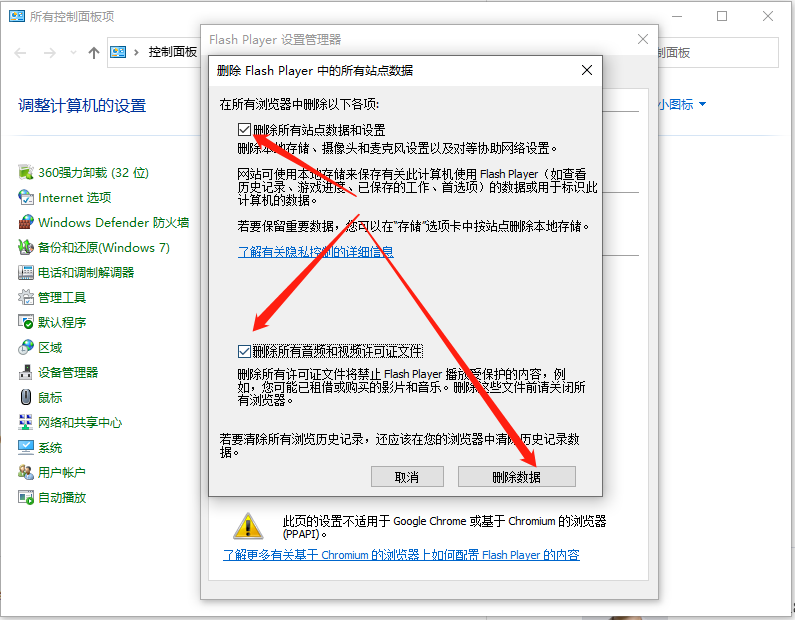Close the 删除 Flash Player 站点数据 dialog
The width and height of the screenshot is (795, 620).
587,70
